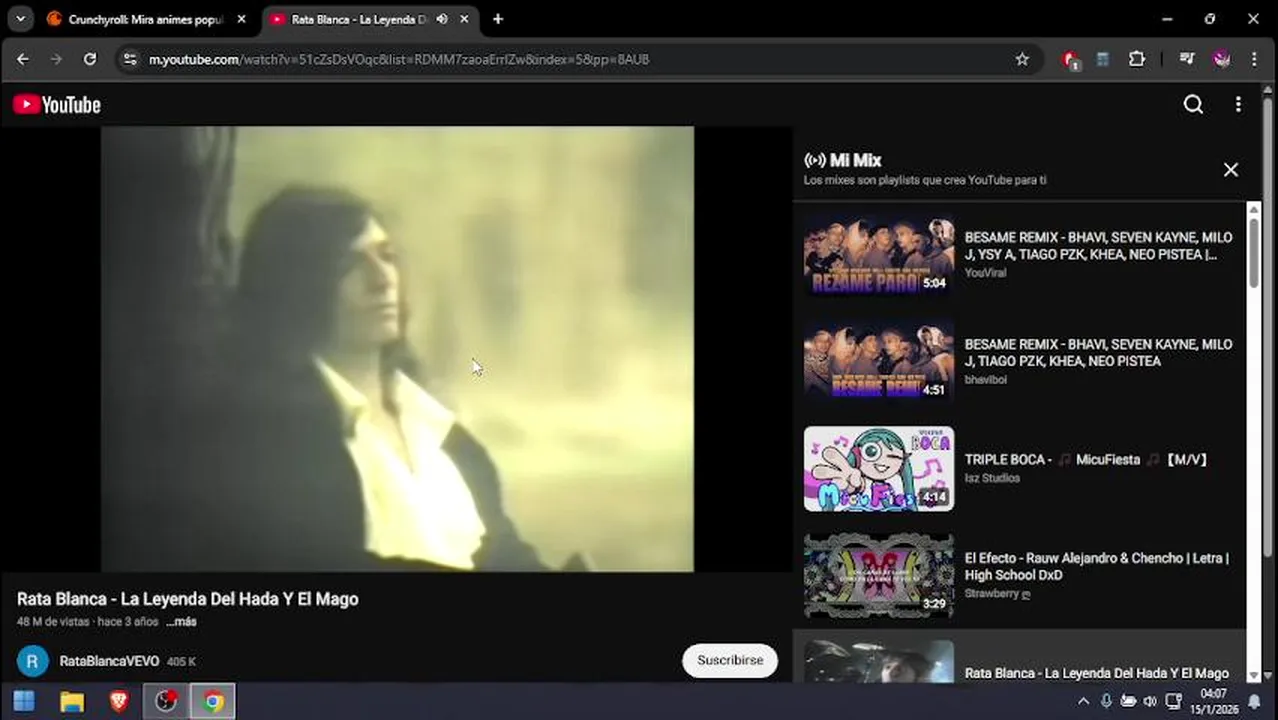Select the TRIPLE BOCA MicuFiesta title
Image resolution: width=1278 pixels, height=720 pixels.
tap(1087, 460)
